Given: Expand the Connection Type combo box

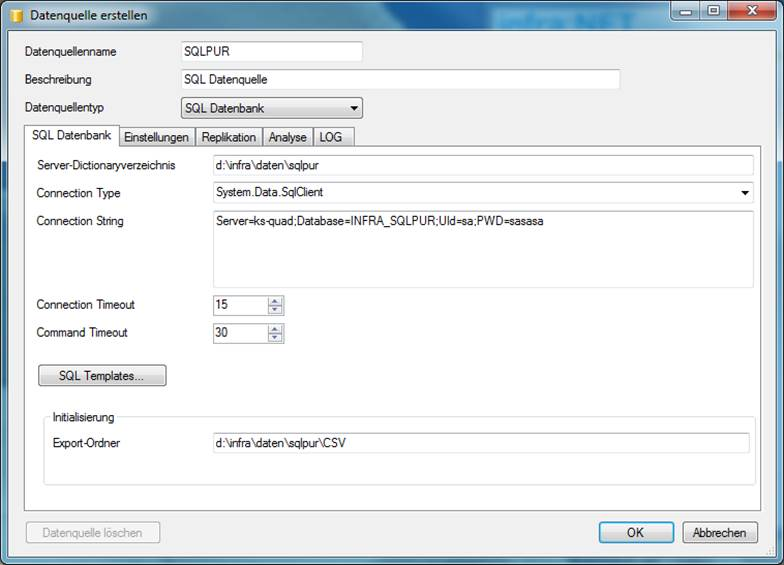Looking at the screenshot, I should (x=745, y=193).
